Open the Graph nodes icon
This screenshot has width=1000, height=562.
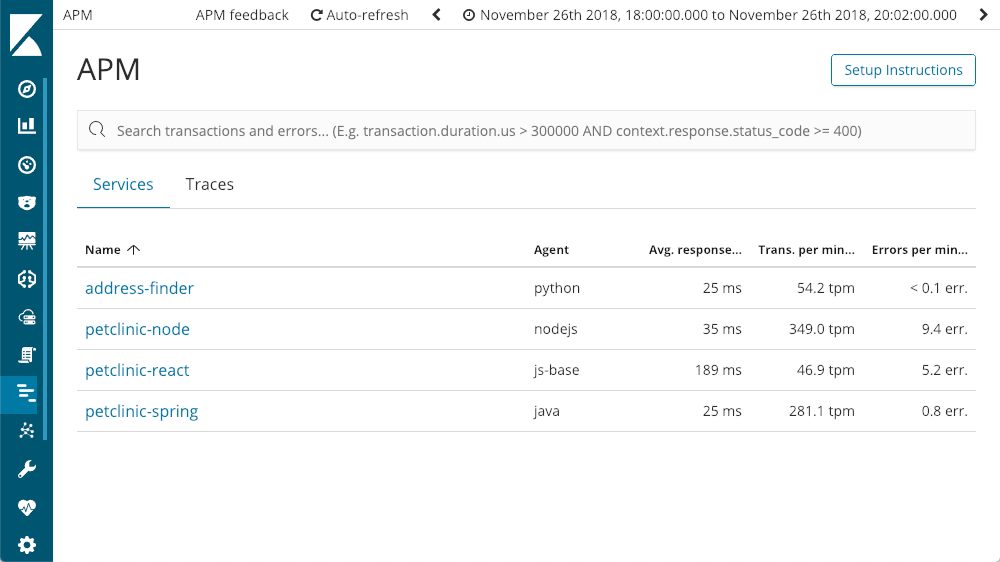tap(26, 431)
